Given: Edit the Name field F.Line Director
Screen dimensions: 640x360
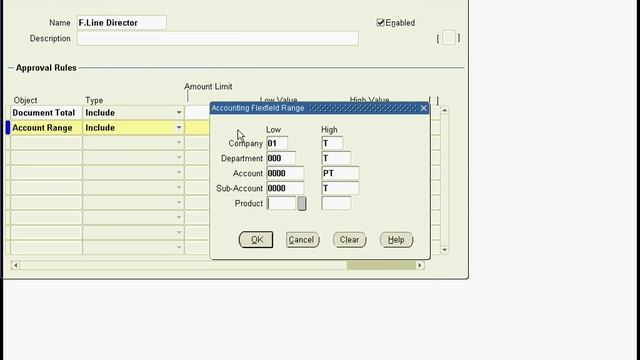Looking at the screenshot, I should [x=122, y=22].
